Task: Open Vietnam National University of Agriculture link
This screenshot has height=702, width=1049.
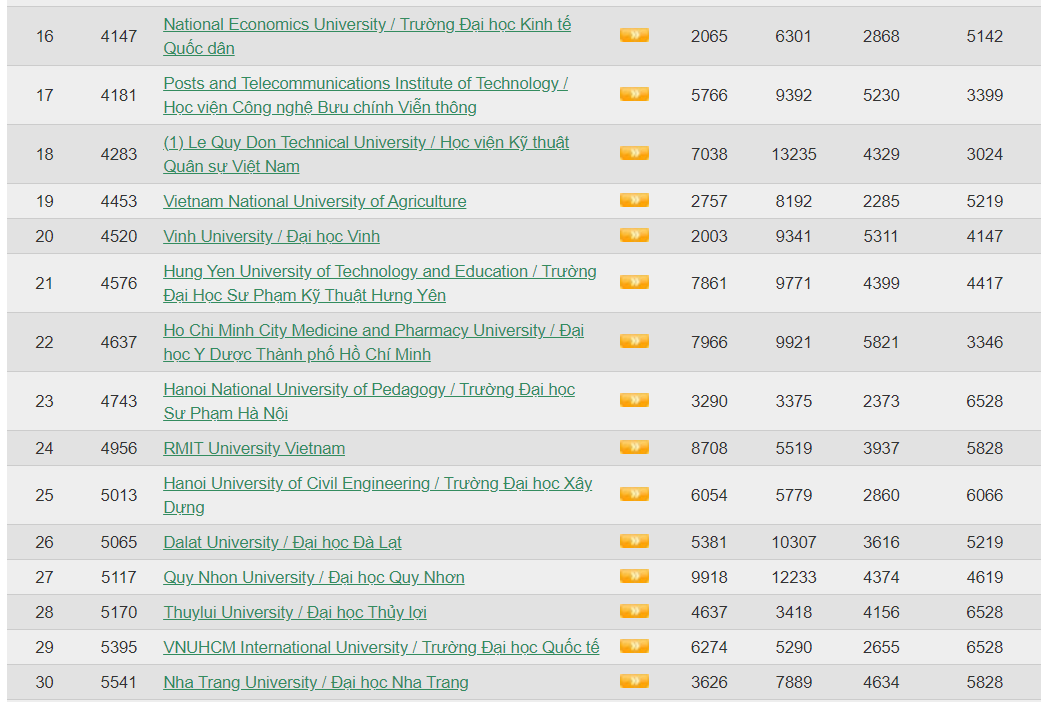Action: (x=314, y=202)
